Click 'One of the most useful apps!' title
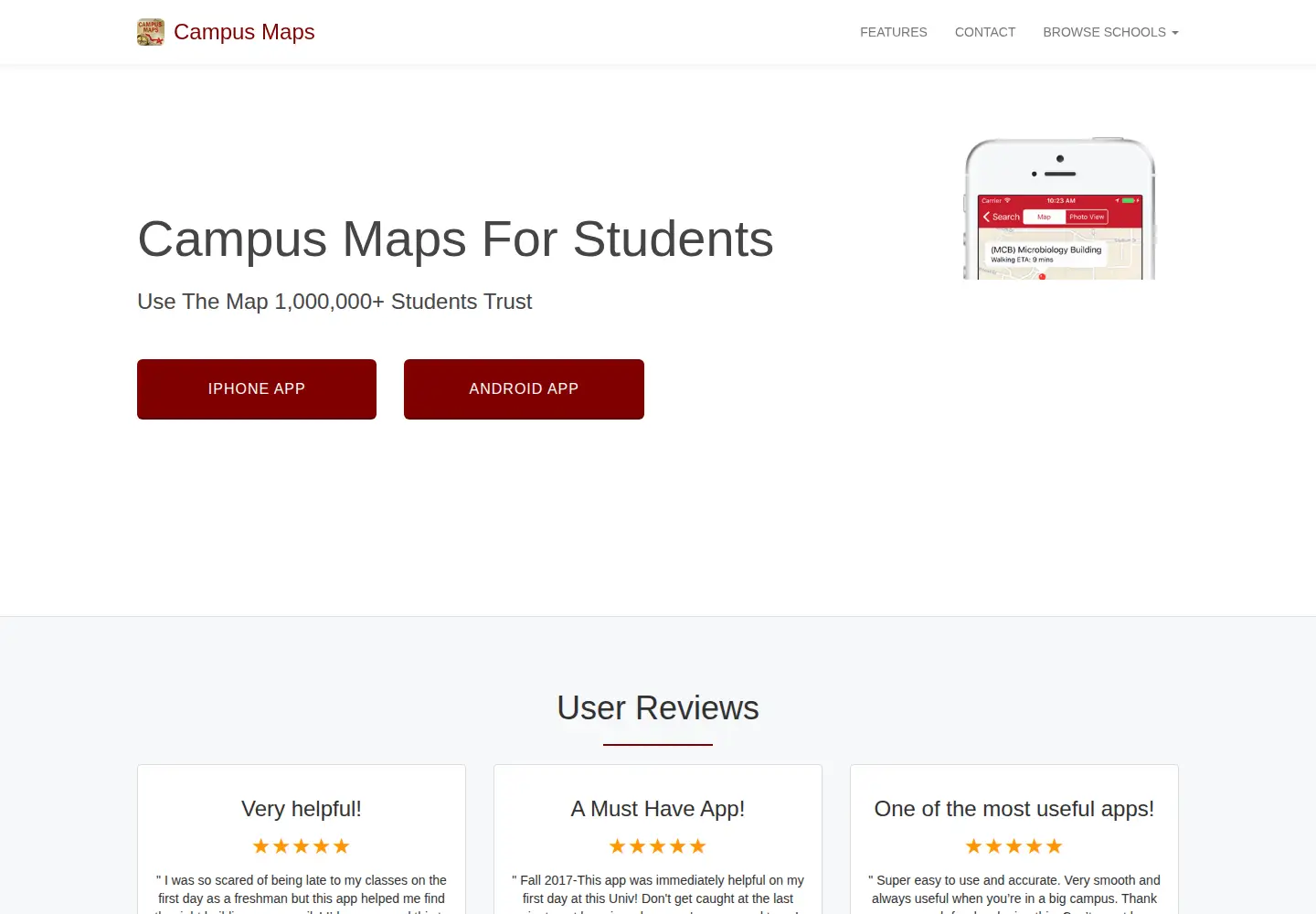The image size is (1316, 914). click(1014, 809)
